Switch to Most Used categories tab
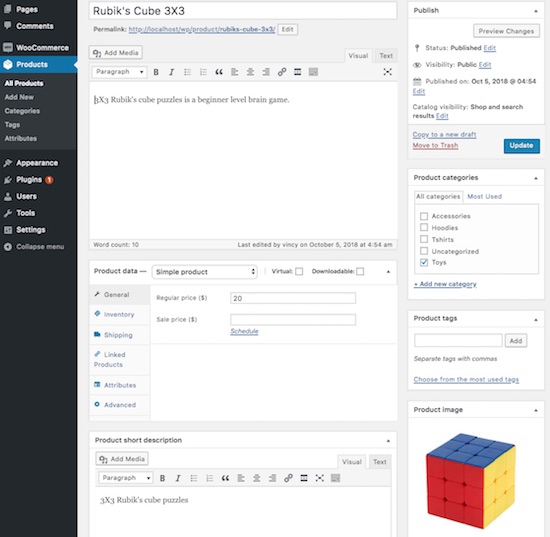 [x=484, y=196]
